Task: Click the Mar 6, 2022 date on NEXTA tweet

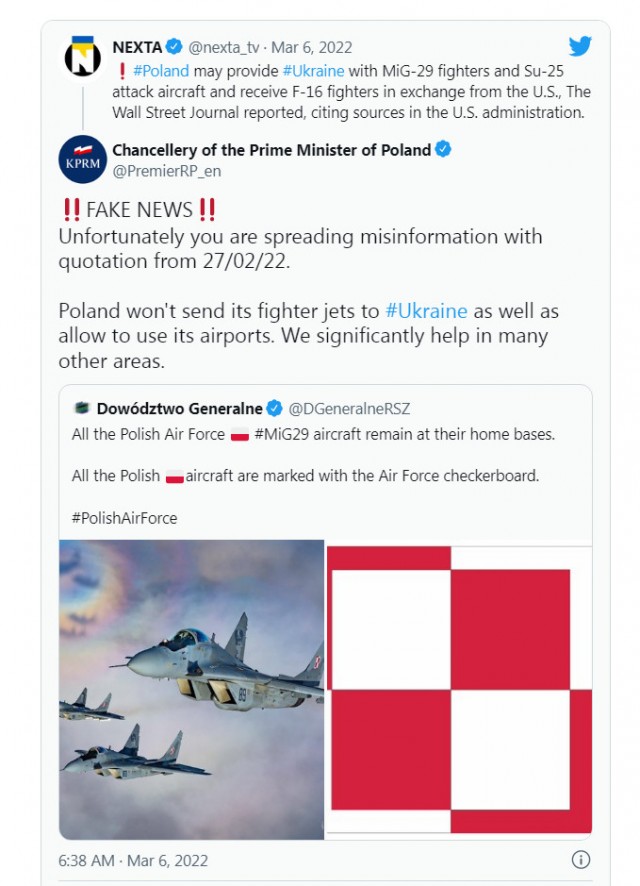Action: tap(312, 47)
